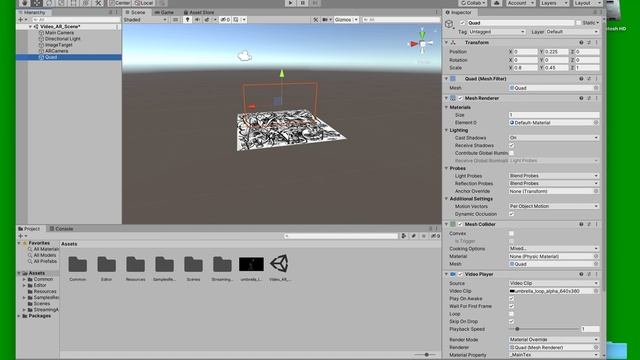Open Motion Vectors dropdown
Image resolution: width=640 pixels, height=360 pixels.
click(554, 207)
